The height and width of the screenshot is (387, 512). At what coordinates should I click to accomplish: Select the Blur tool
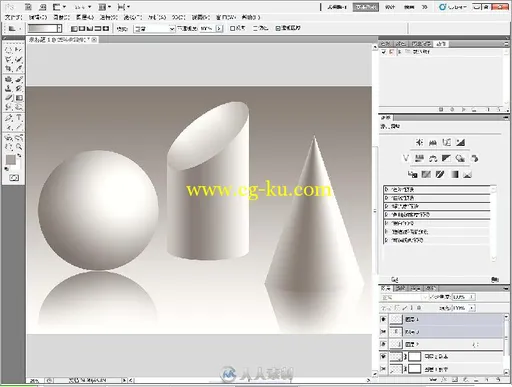click(x=9, y=107)
